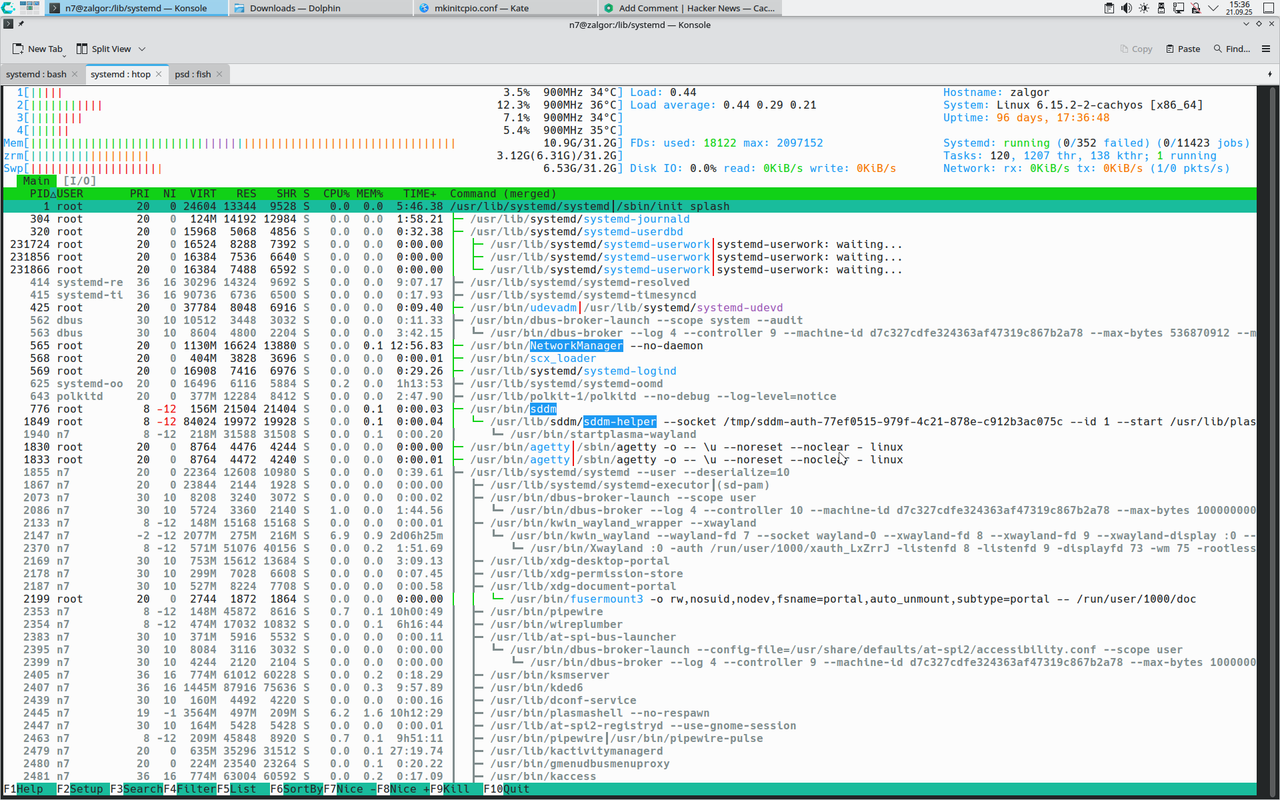The height and width of the screenshot is (800, 1280).
Task: Open the Split View dropdown chevron
Action: click(142, 48)
